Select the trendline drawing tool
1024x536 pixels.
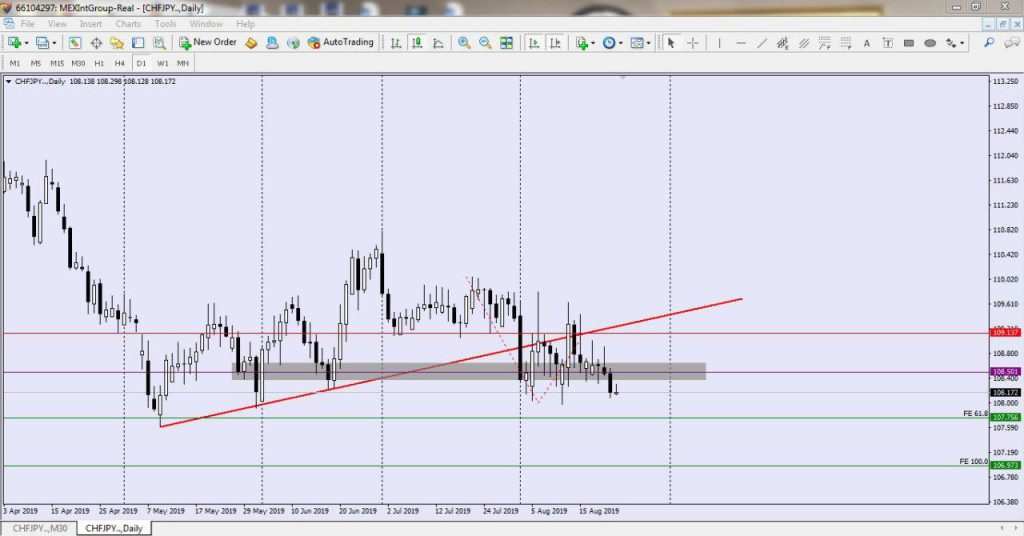tap(761, 43)
